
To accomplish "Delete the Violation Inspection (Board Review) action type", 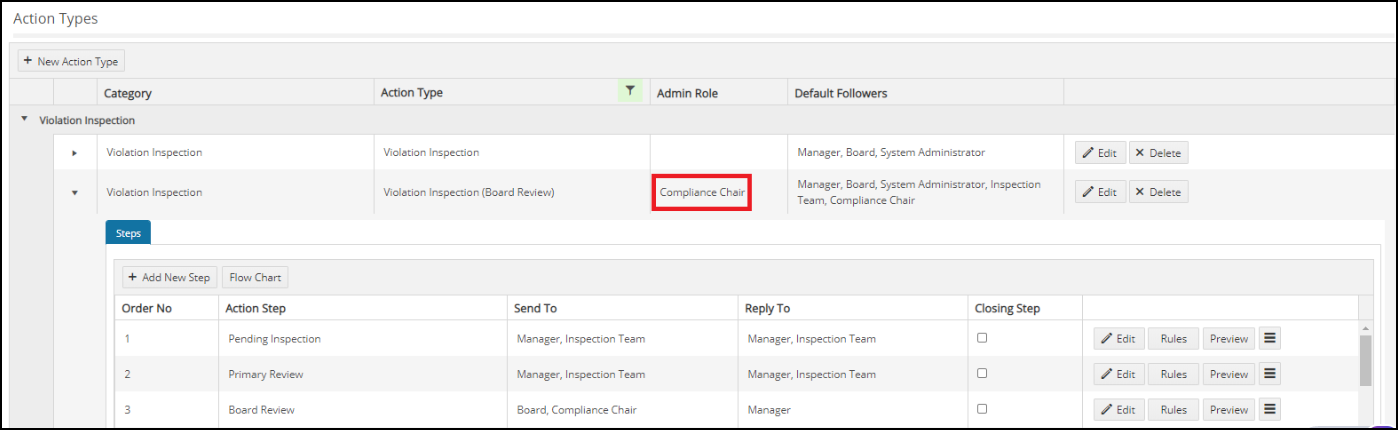I will (x=1158, y=192).
